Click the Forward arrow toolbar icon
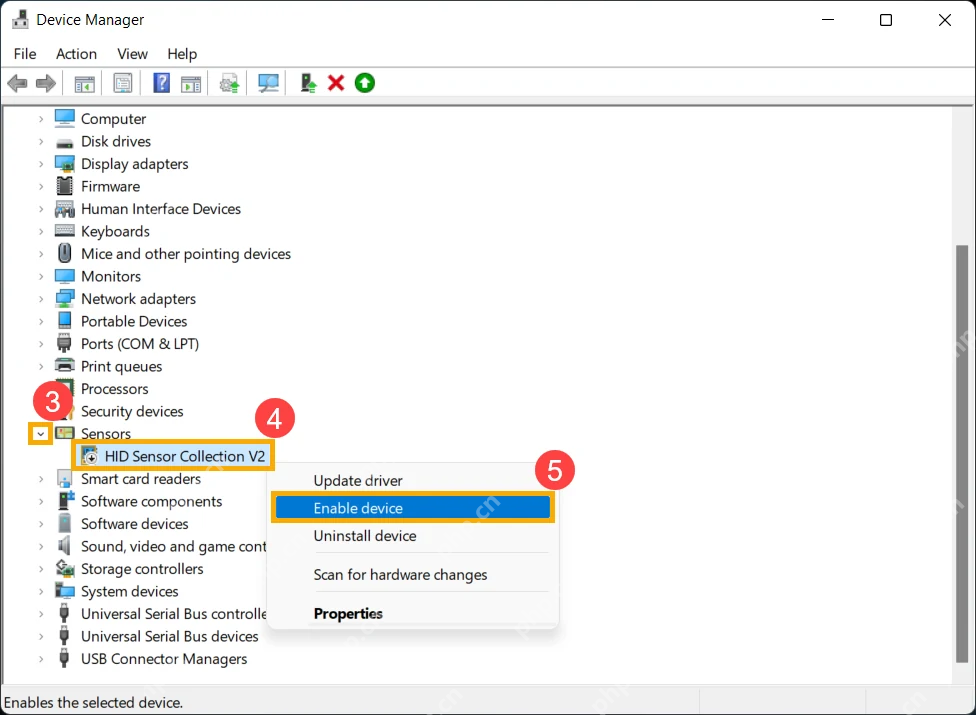Viewport: 976px width, 715px height. pyautogui.click(x=45, y=83)
